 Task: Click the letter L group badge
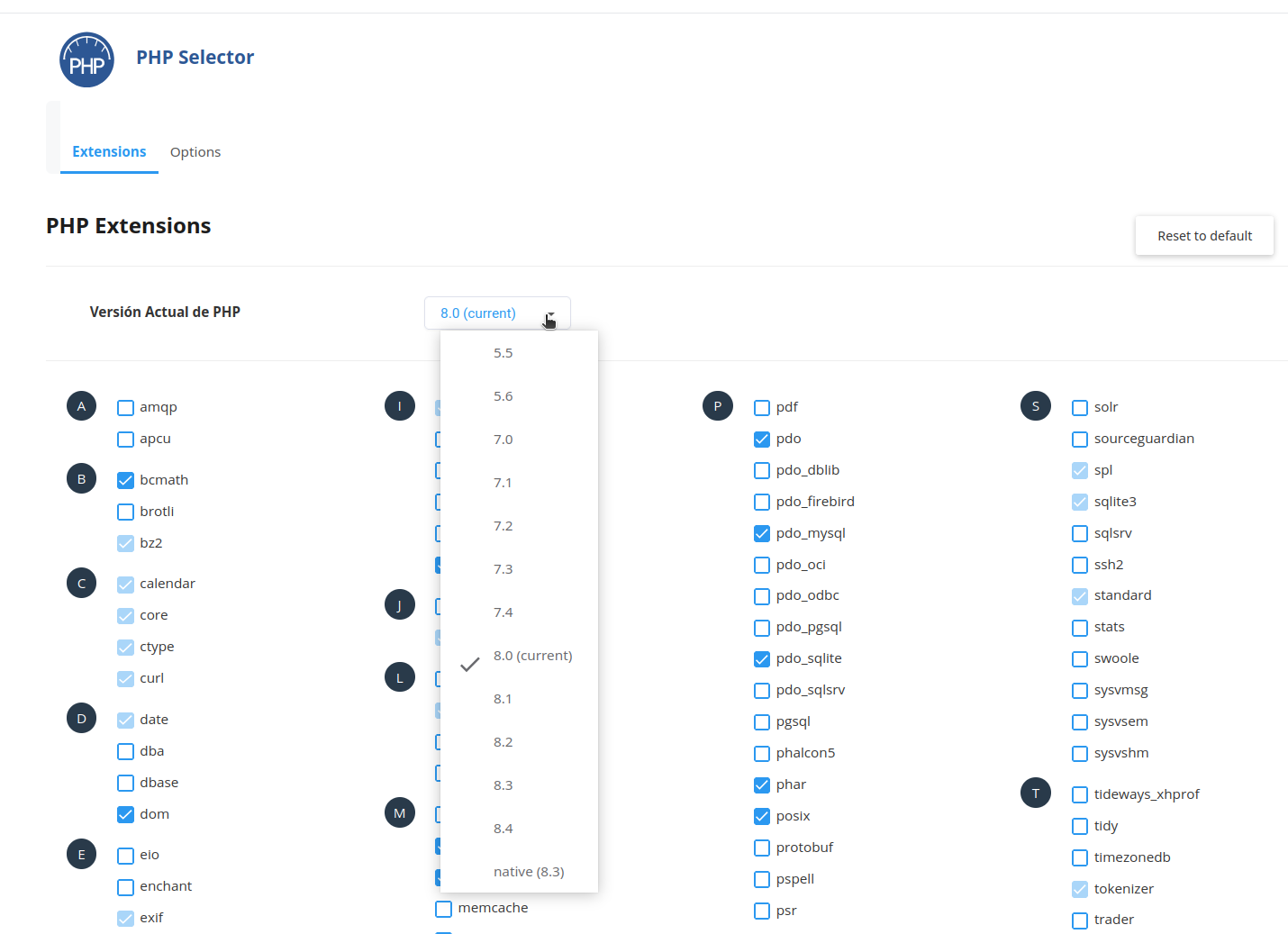point(400,677)
